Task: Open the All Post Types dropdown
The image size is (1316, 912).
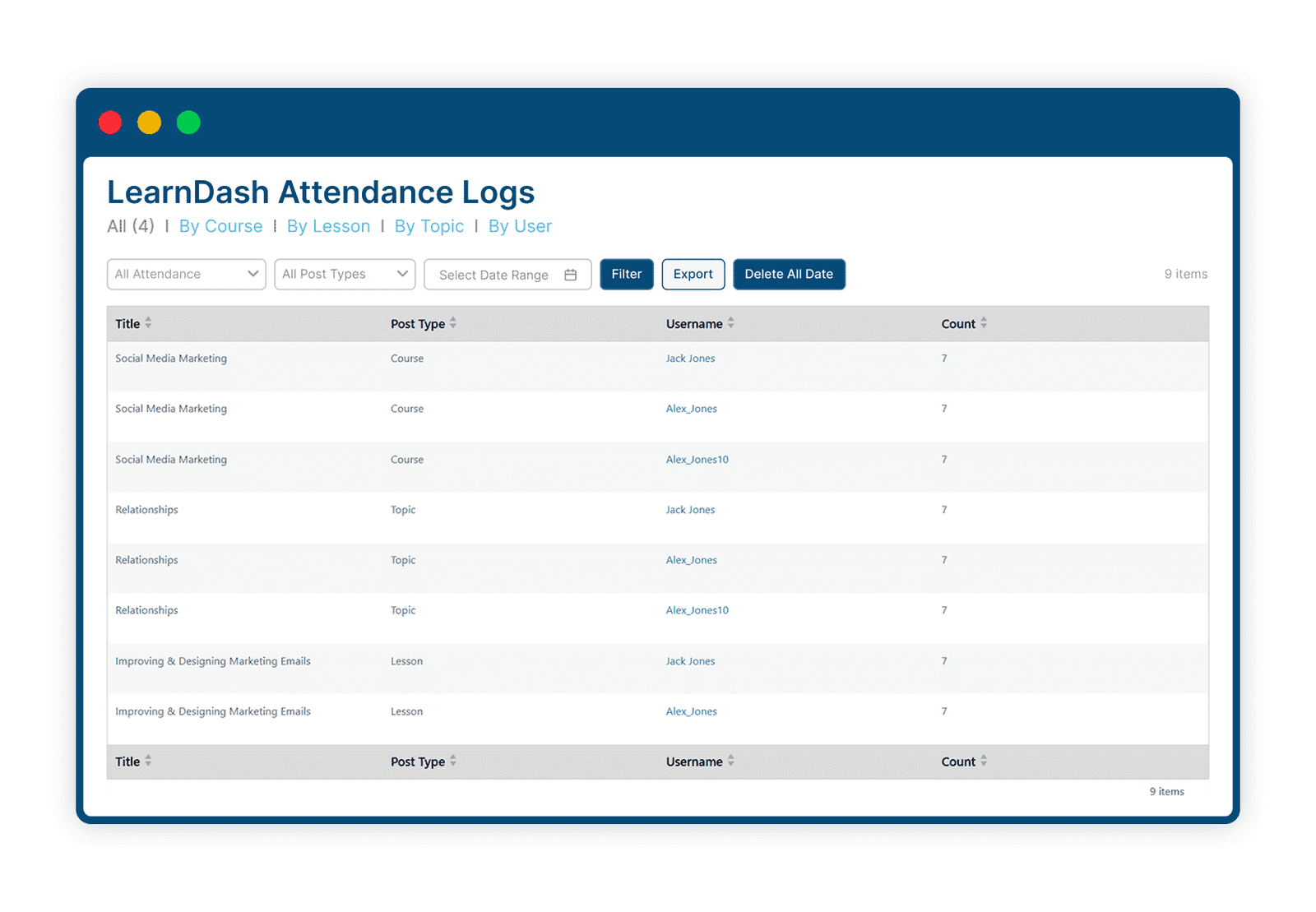Action: click(345, 275)
